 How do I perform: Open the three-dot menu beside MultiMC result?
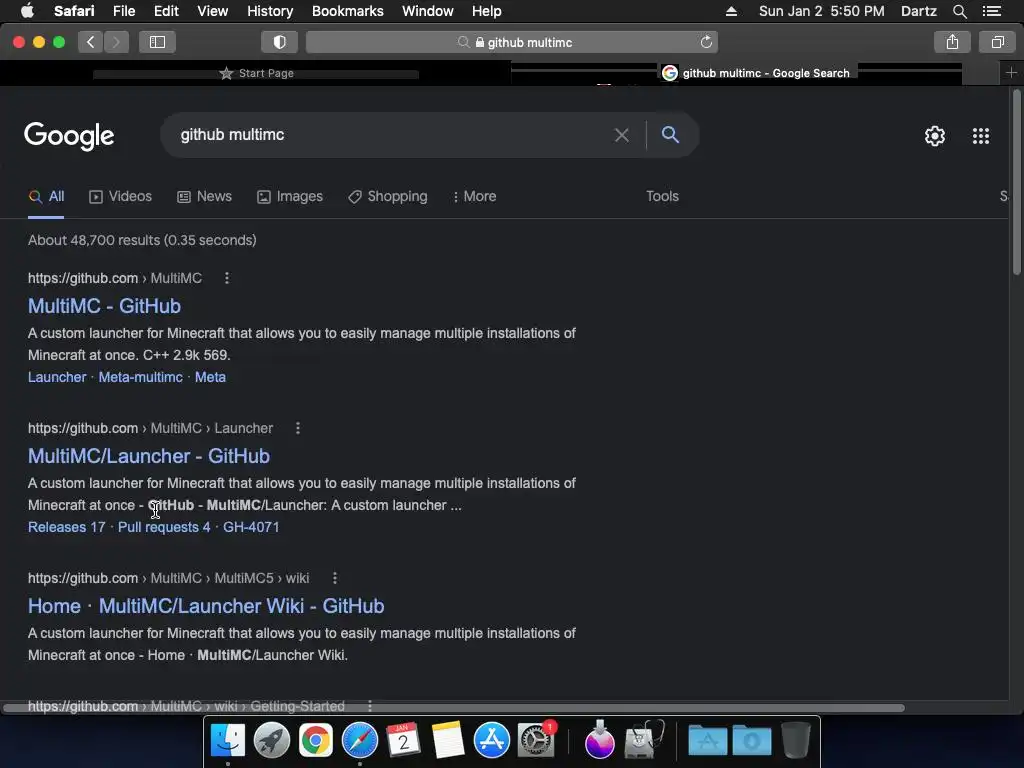pyautogui.click(x=227, y=278)
